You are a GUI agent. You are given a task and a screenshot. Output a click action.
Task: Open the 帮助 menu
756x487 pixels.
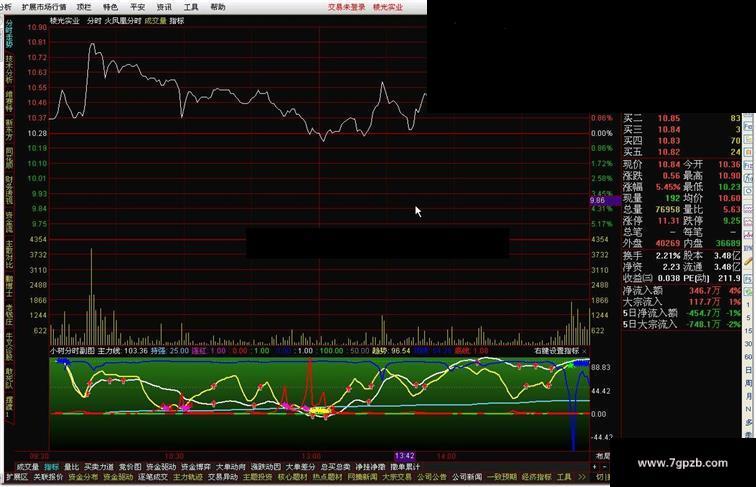point(218,7)
